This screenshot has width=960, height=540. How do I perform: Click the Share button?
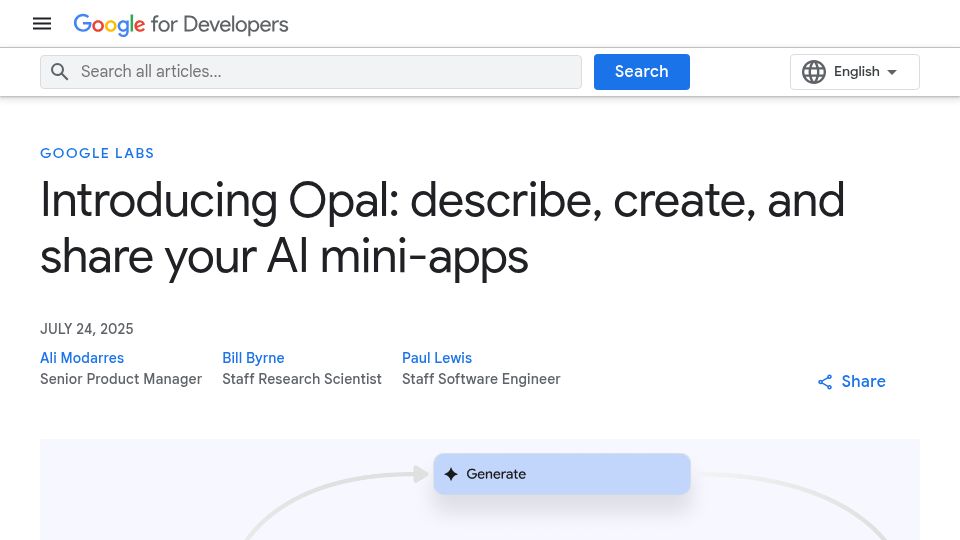852,381
